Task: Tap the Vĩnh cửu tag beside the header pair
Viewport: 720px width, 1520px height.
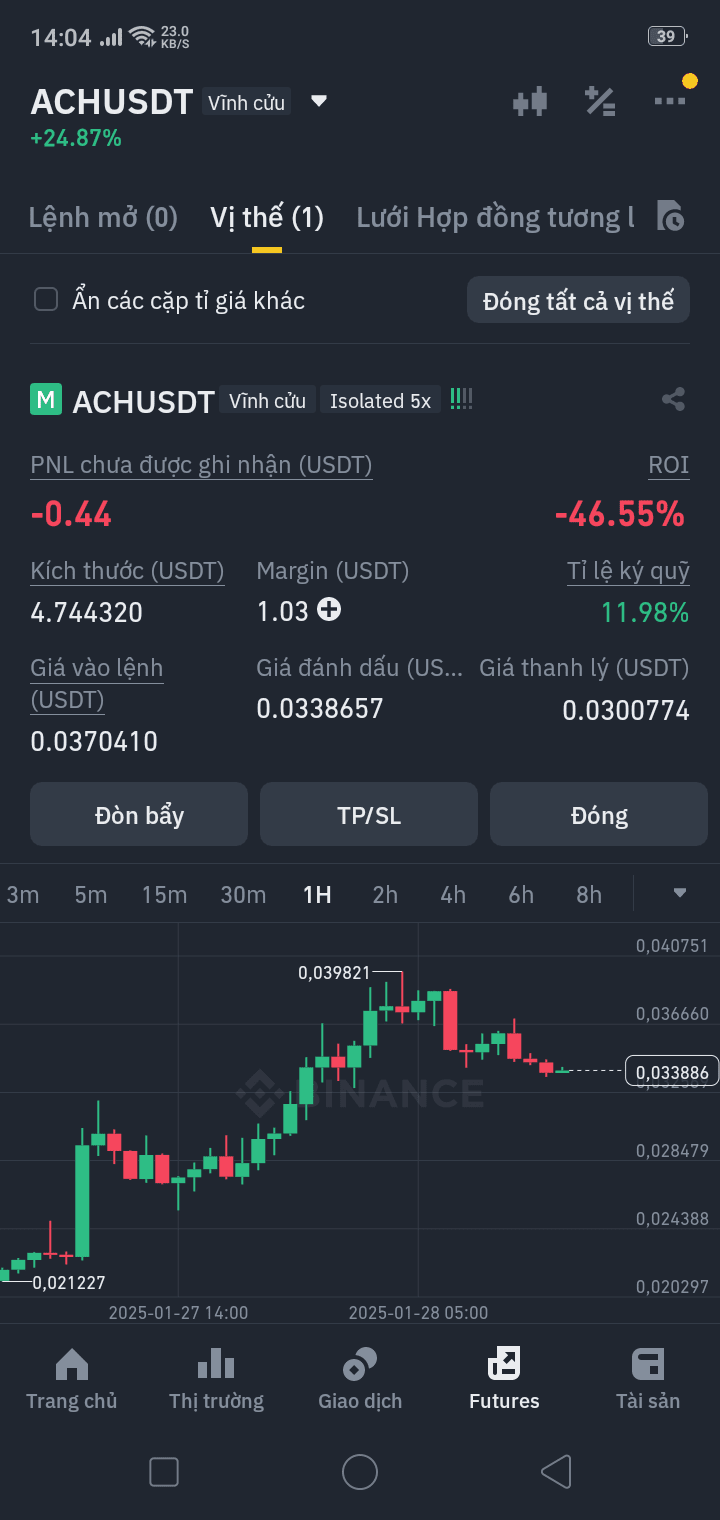Action: pos(246,102)
